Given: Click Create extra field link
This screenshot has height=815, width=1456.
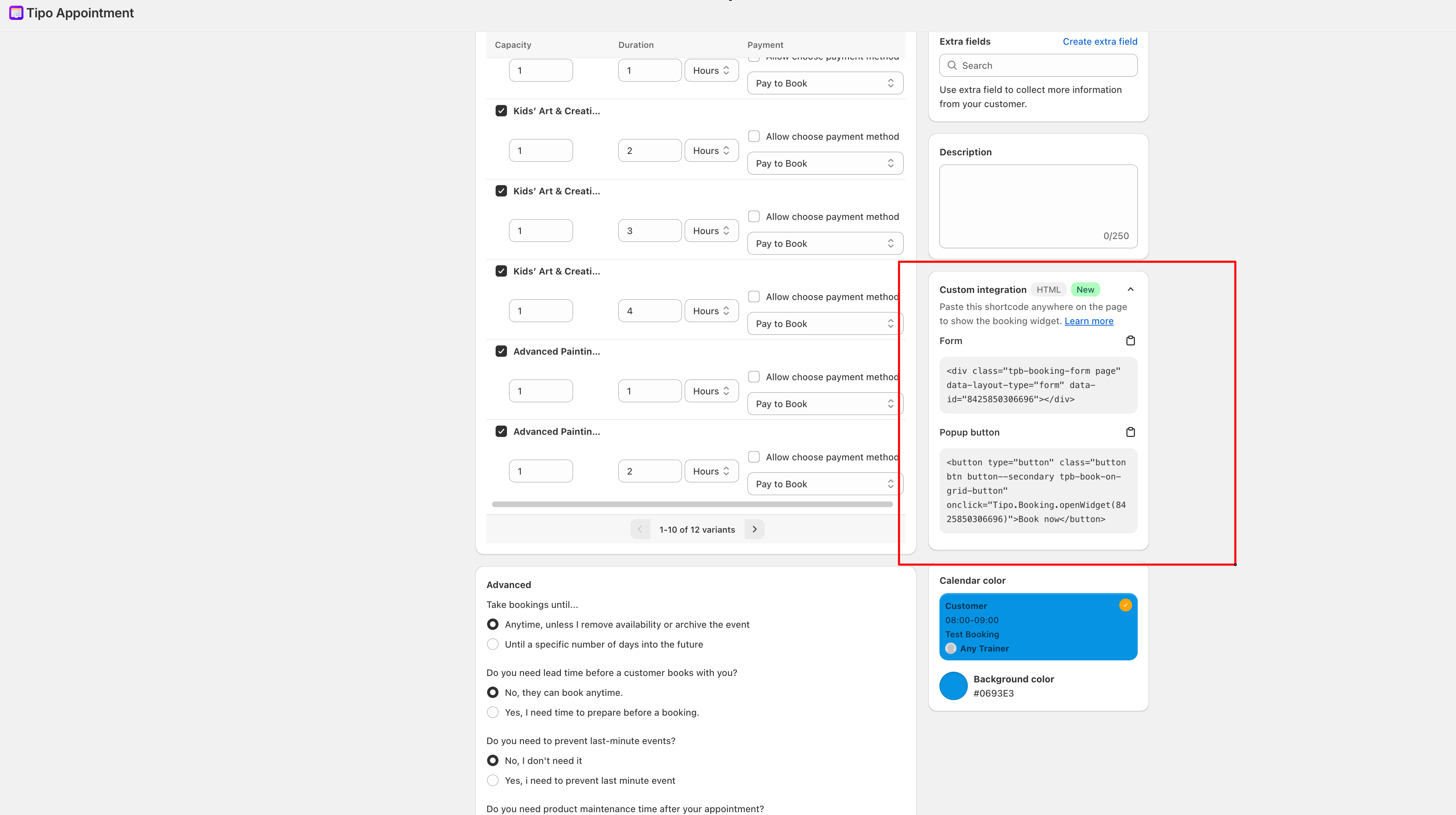Looking at the screenshot, I should pyautogui.click(x=1099, y=41).
